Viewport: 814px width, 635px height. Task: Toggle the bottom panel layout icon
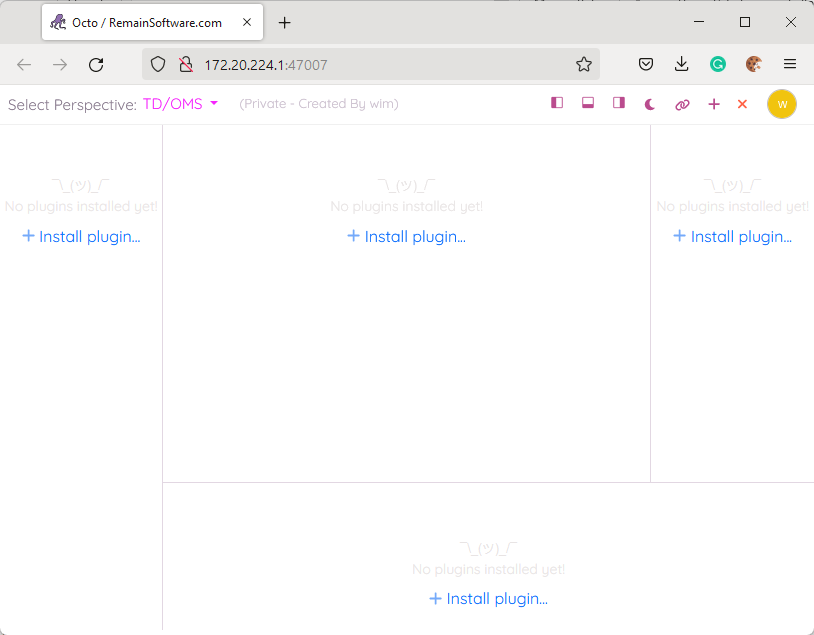coord(588,103)
